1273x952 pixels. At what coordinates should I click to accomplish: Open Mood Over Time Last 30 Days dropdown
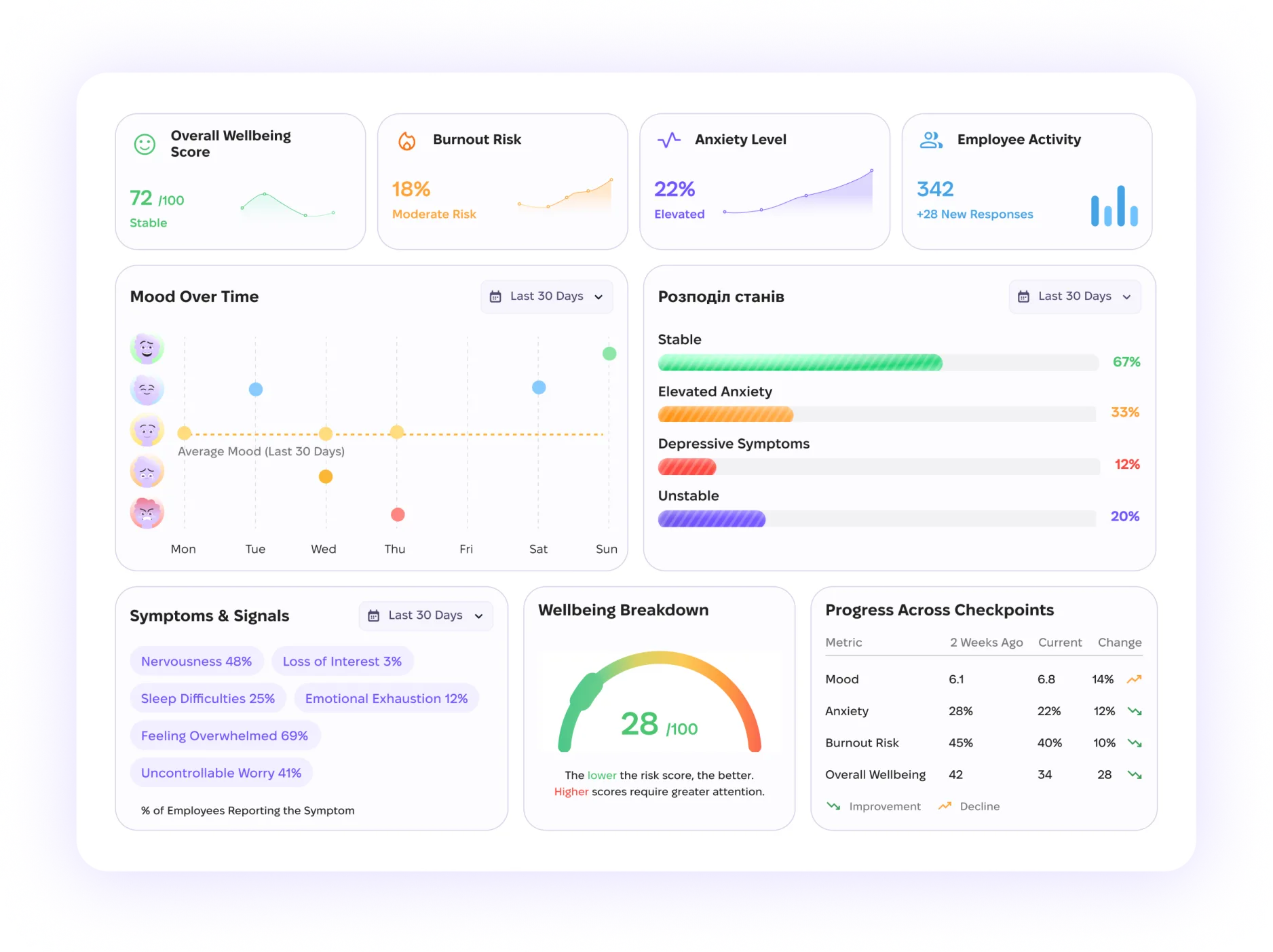[547, 297]
